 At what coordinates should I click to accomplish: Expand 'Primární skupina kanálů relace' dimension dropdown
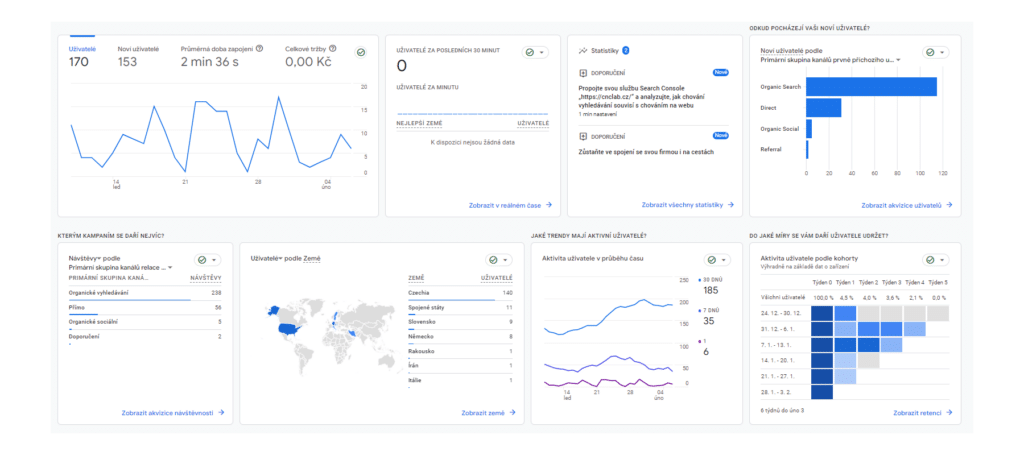120,267
